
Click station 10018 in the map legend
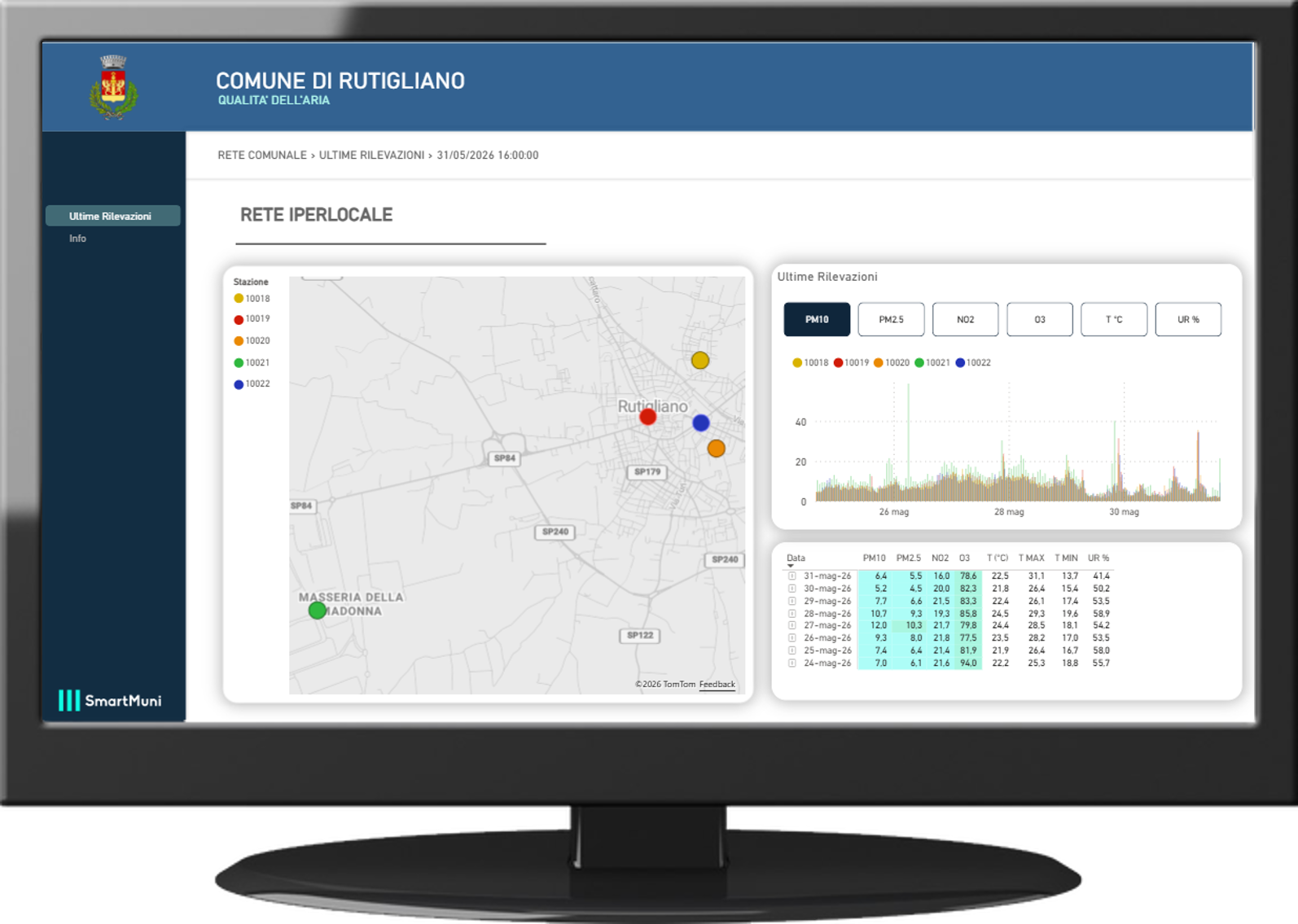252,299
